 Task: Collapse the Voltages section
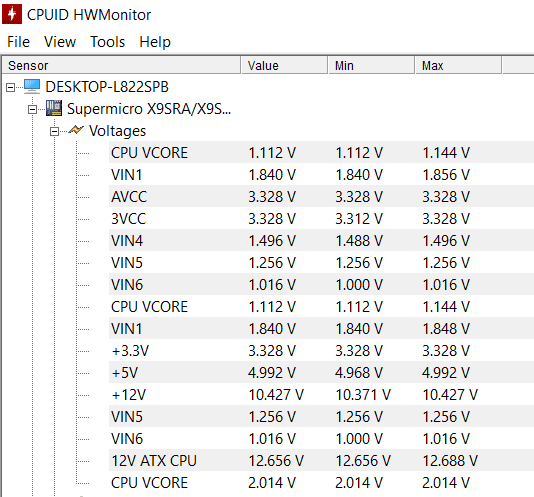click(x=54, y=131)
